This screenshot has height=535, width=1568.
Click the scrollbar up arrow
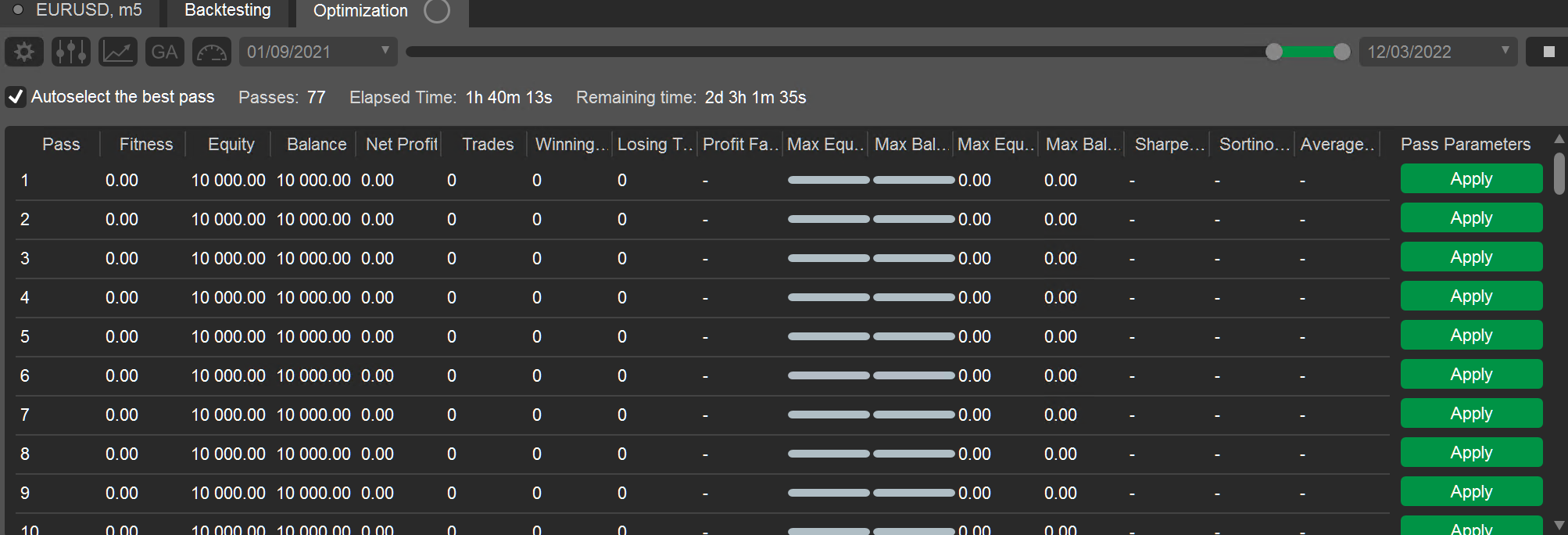point(1559,139)
